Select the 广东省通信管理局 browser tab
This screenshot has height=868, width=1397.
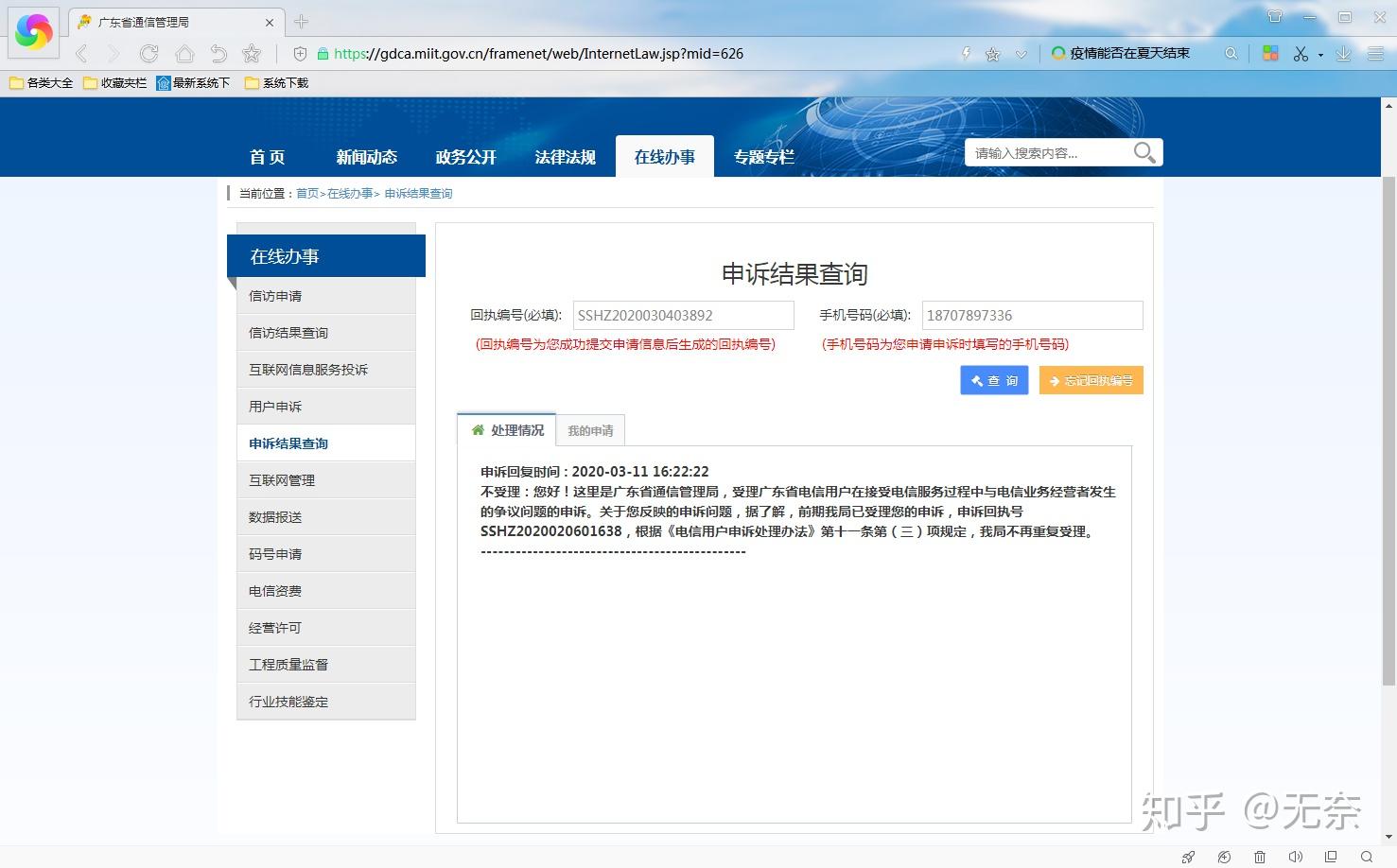point(176,22)
